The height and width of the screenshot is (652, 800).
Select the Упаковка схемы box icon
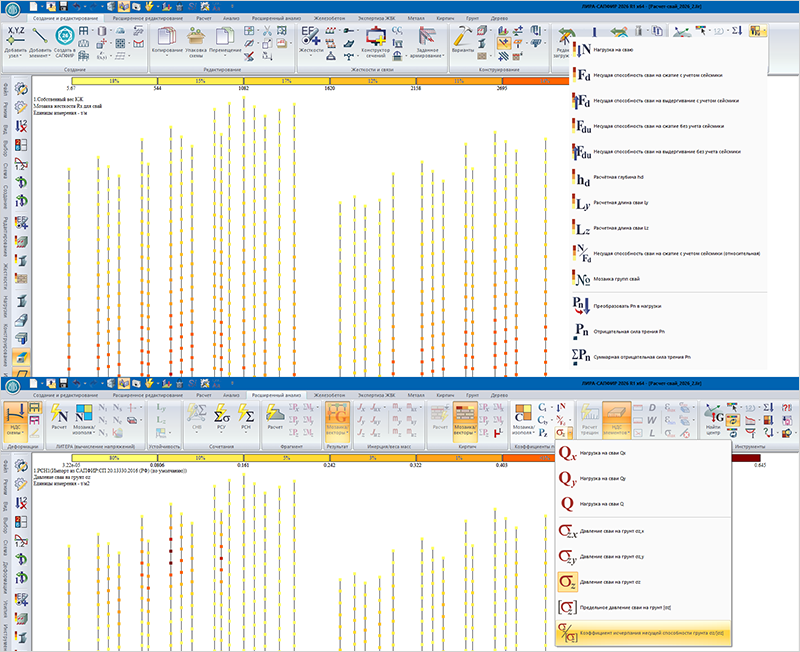coord(196,36)
